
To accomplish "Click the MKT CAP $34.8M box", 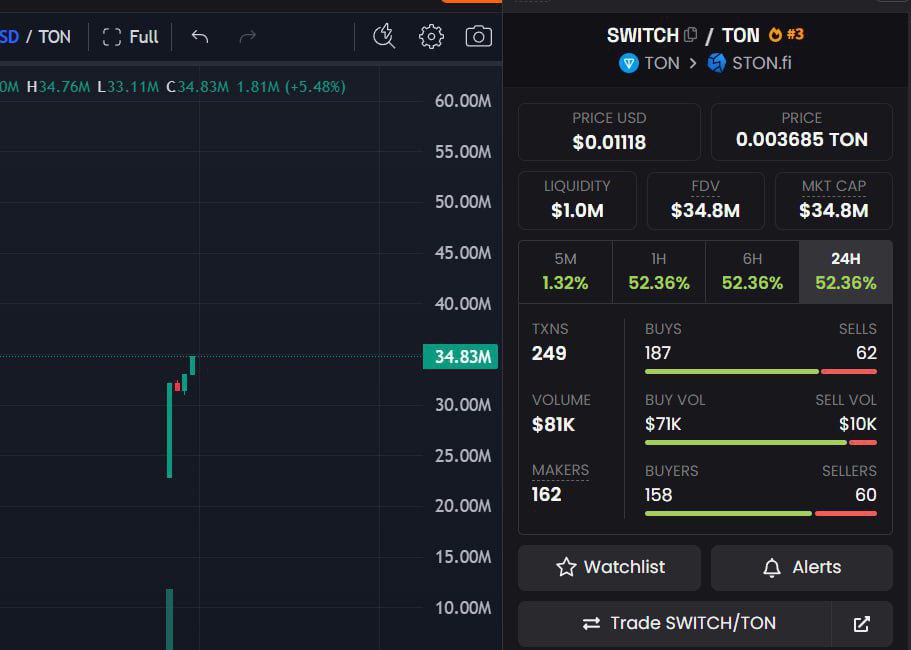I will [834, 200].
